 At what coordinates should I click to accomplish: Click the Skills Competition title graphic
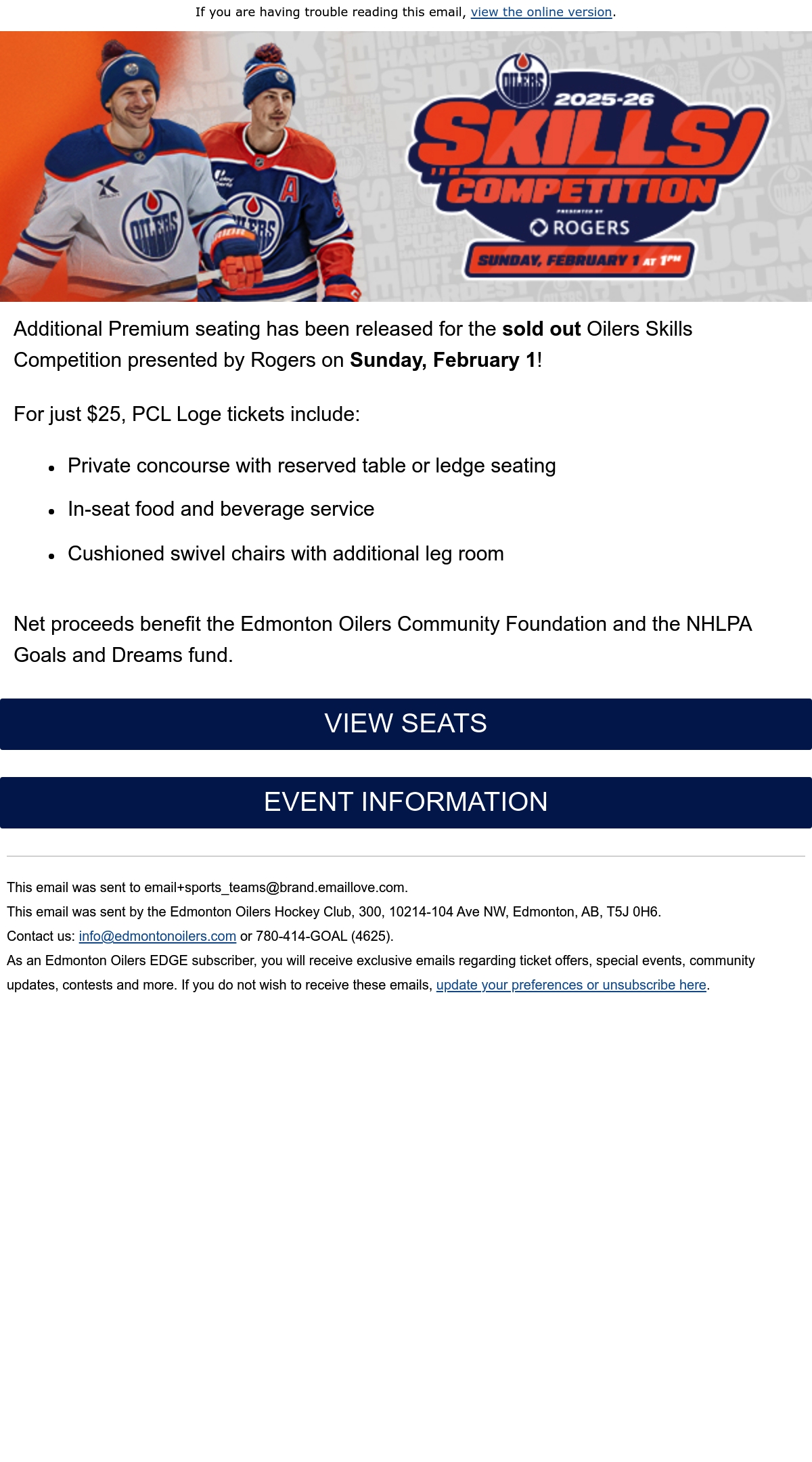[587, 157]
